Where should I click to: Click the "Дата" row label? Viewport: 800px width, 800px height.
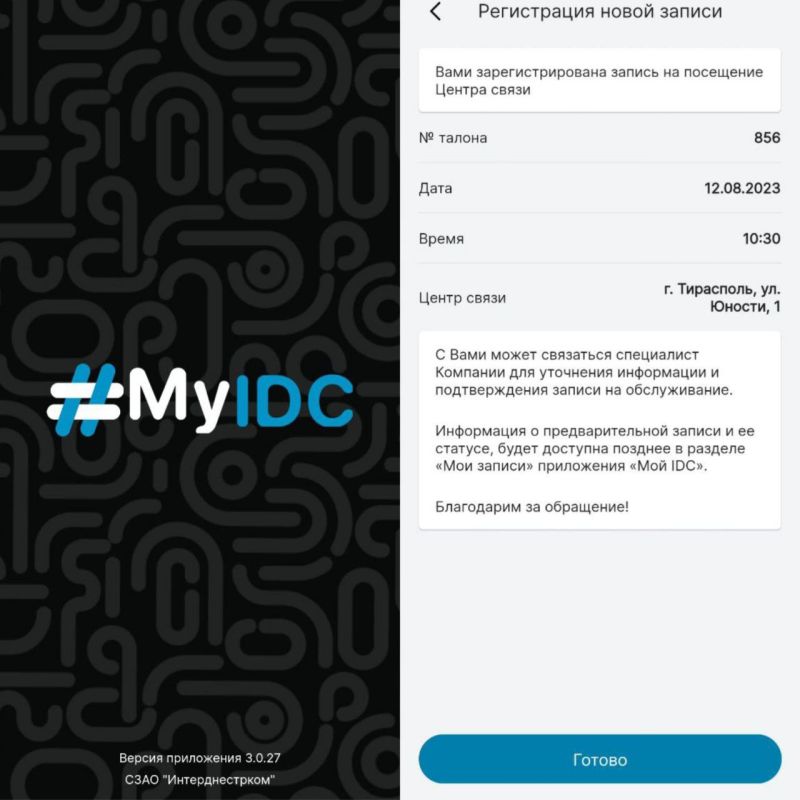coord(436,188)
